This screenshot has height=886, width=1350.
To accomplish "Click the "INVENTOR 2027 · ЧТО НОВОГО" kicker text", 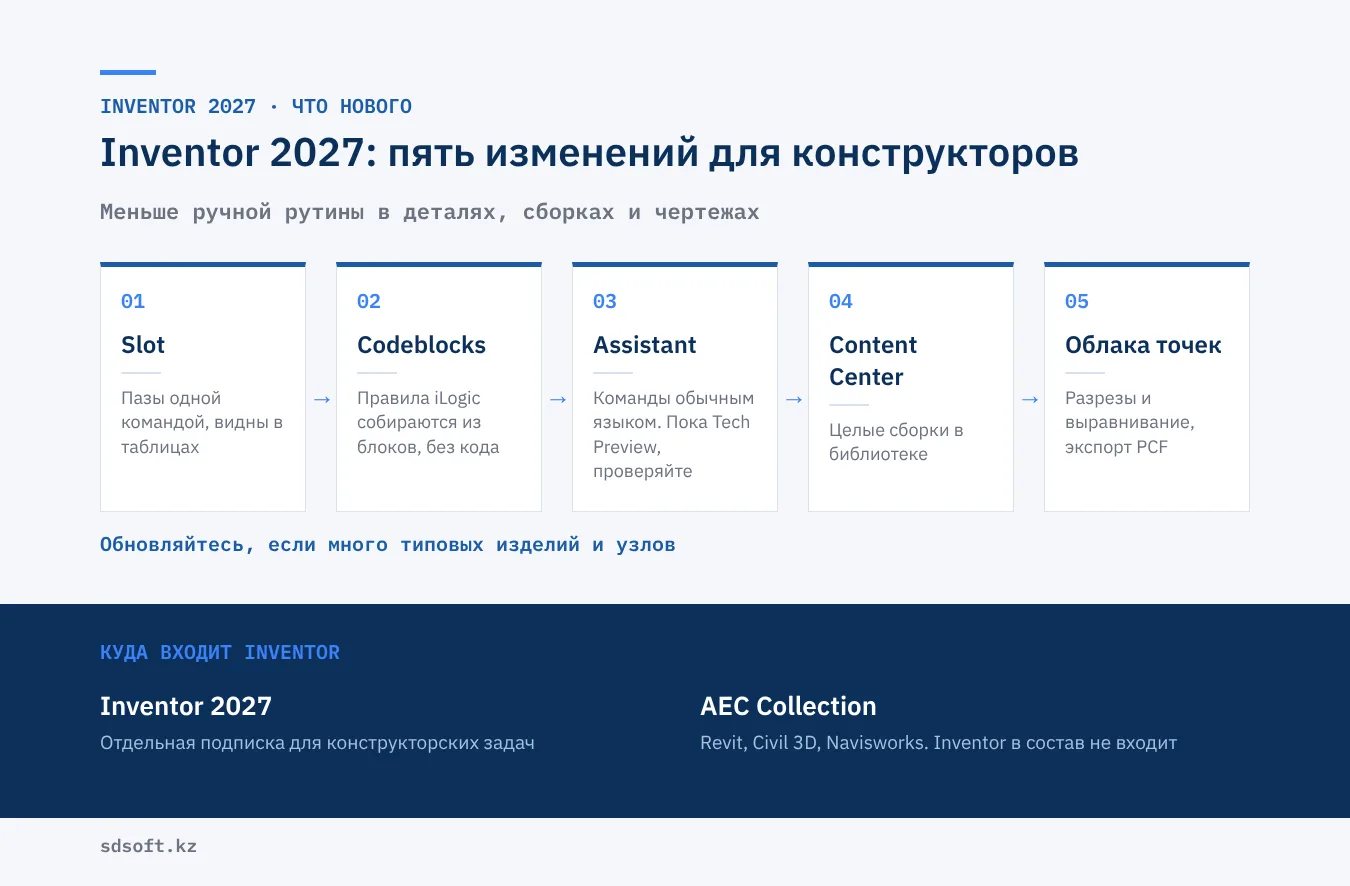I will pos(256,107).
